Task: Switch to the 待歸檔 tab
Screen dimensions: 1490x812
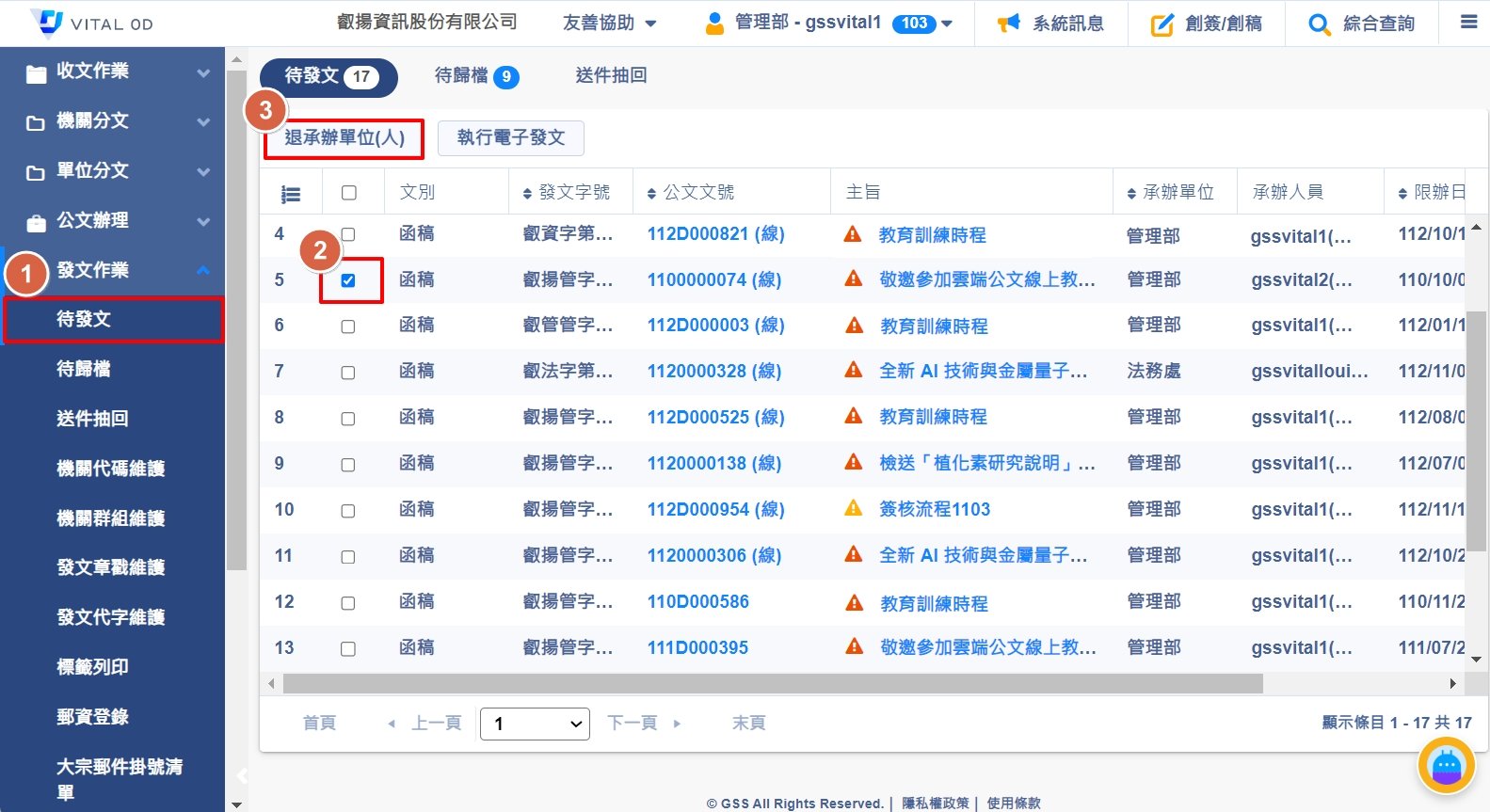Action: pos(475,76)
